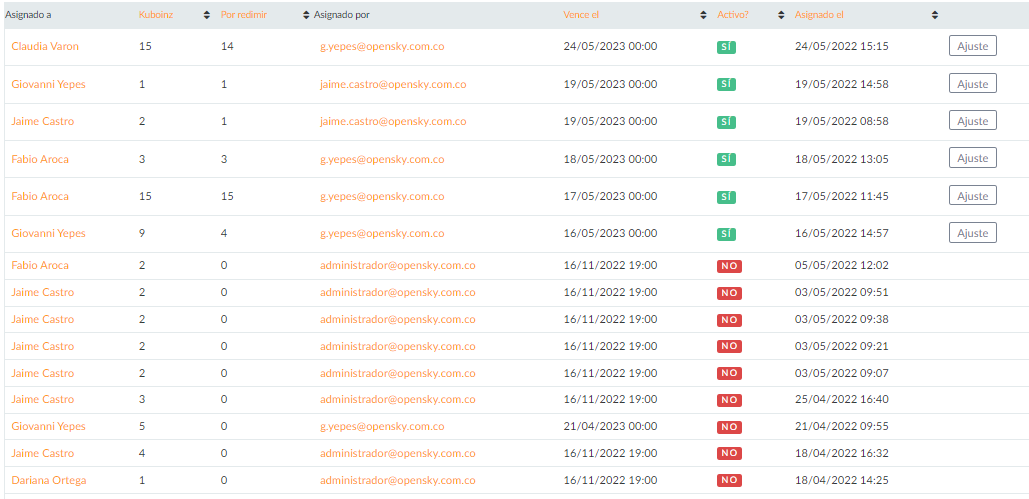The width and height of the screenshot is (1029, 499).
Task: Open Jaime Castro link assigned 03/05/2022 09:38
Action: coord(43,319)
